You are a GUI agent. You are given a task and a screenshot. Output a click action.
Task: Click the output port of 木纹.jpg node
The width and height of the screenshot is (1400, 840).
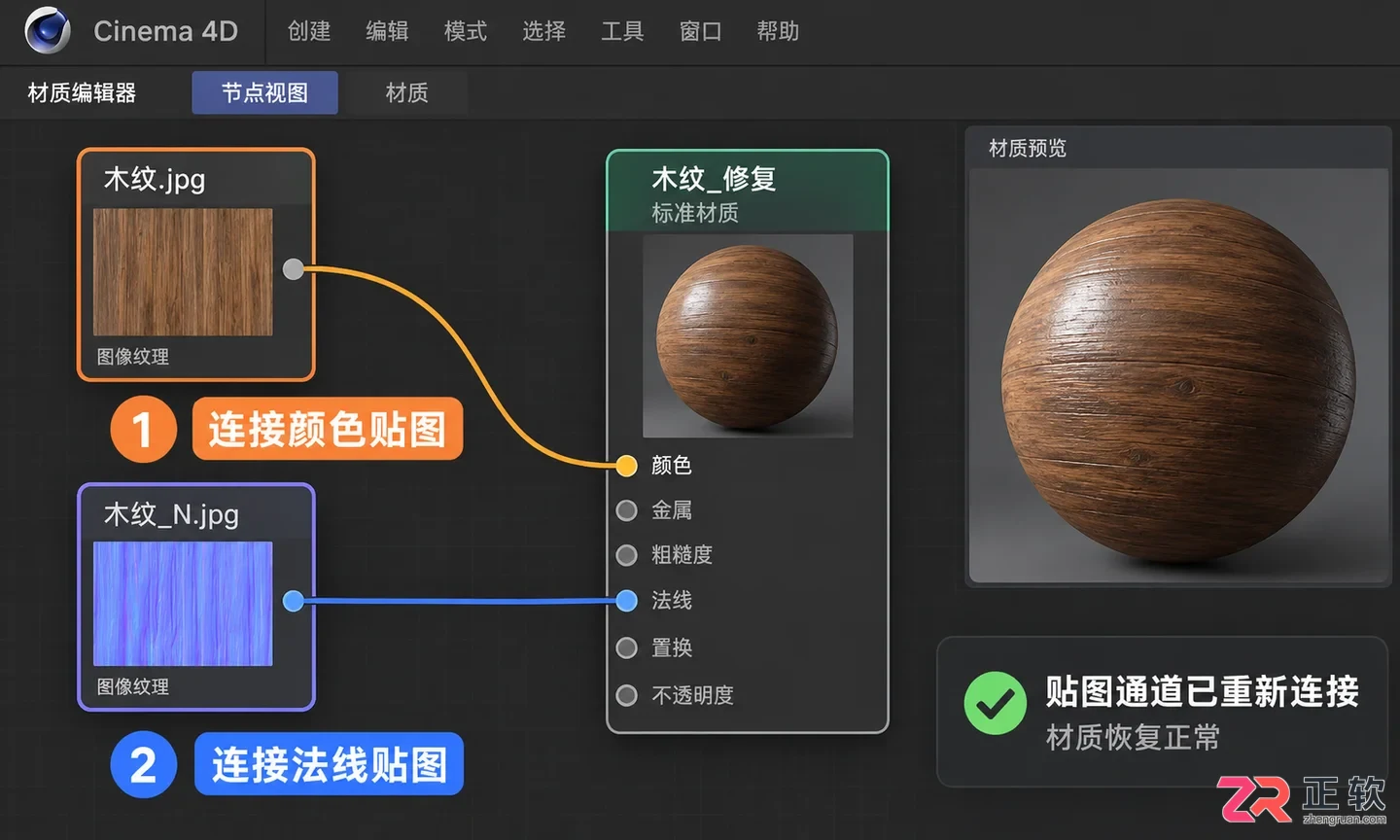pyautogui.click(x=293, y=269)
